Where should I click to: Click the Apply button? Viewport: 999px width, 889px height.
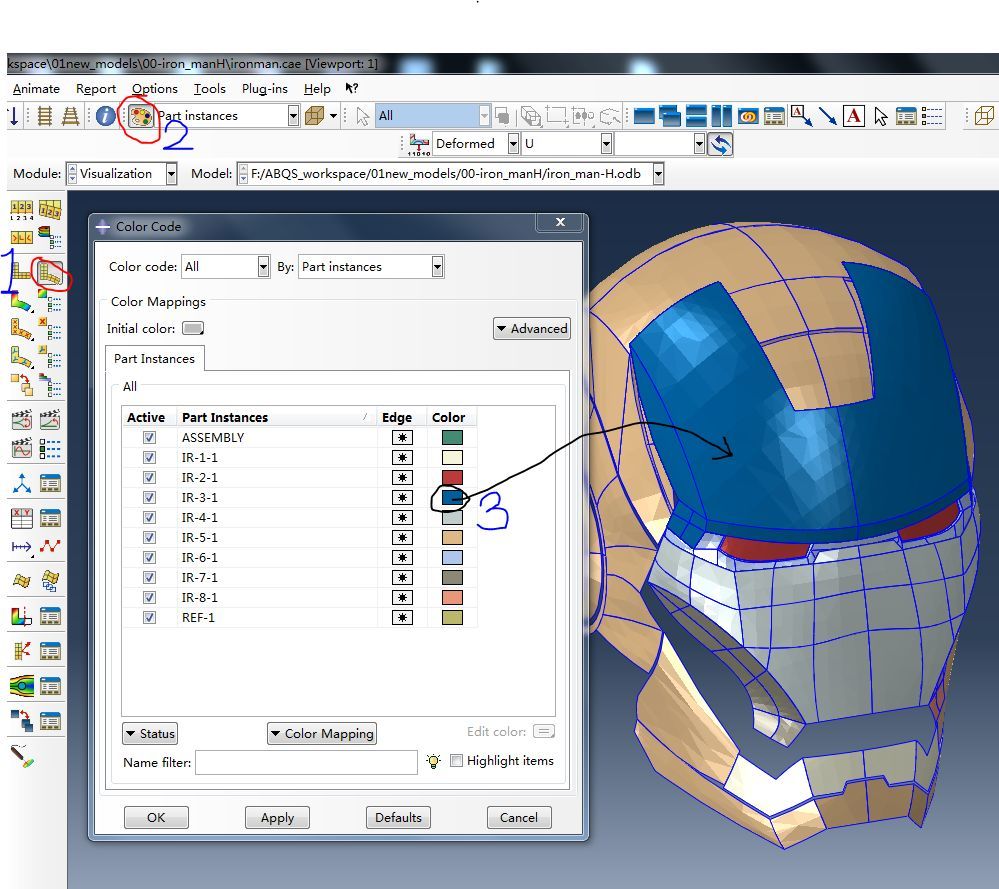tap(277, 817)
